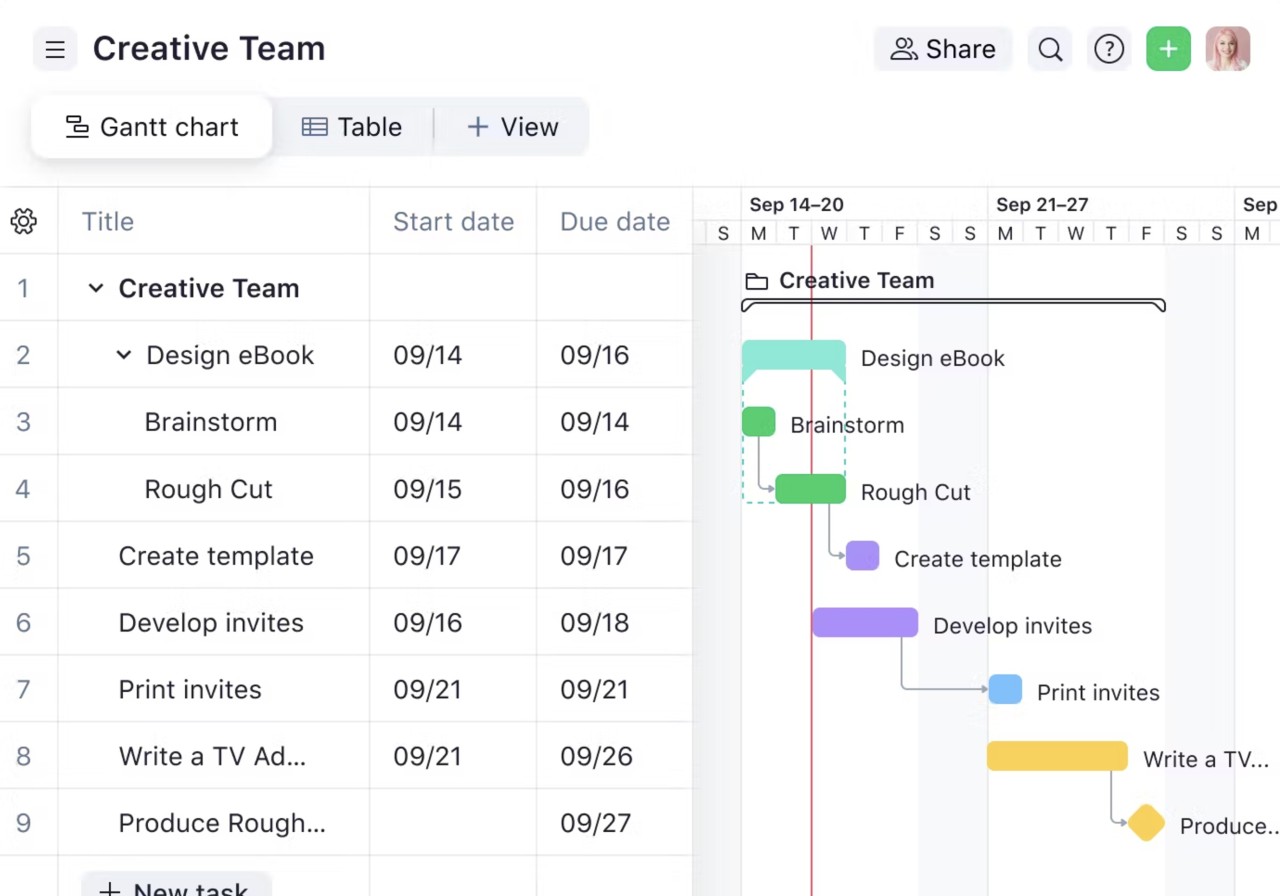Screen dimensions: 1280x896
Task: Click the Gantt chart view icon
Action: tap(77, 127)
